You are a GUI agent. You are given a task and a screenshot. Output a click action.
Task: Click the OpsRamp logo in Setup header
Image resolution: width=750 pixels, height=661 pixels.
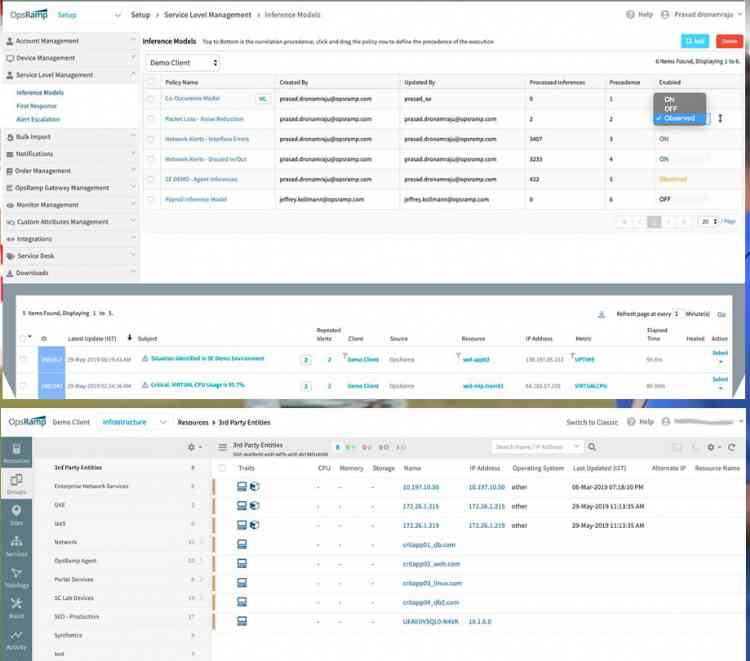pyautogui.click(x=29, y=14)
